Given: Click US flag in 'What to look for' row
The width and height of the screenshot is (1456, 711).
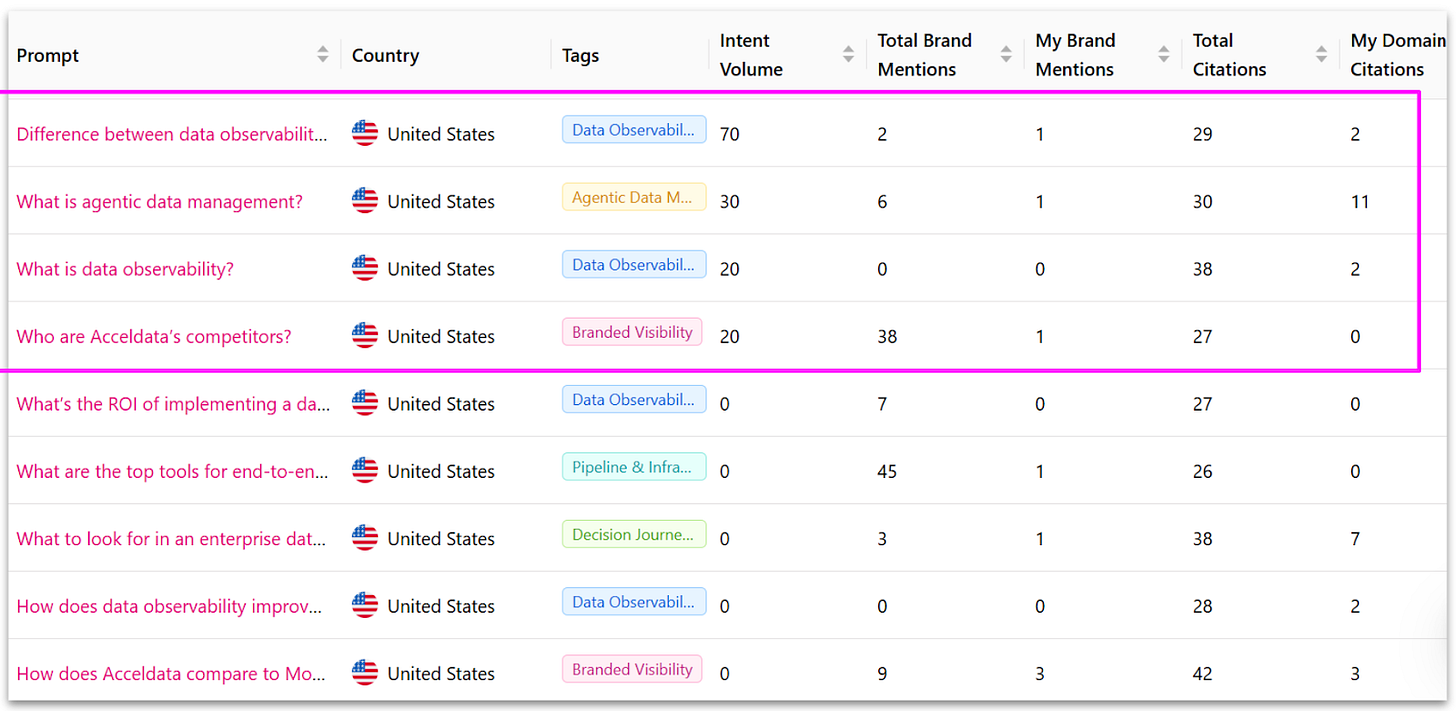Looking at the screenshot, I should pos(365,538).
